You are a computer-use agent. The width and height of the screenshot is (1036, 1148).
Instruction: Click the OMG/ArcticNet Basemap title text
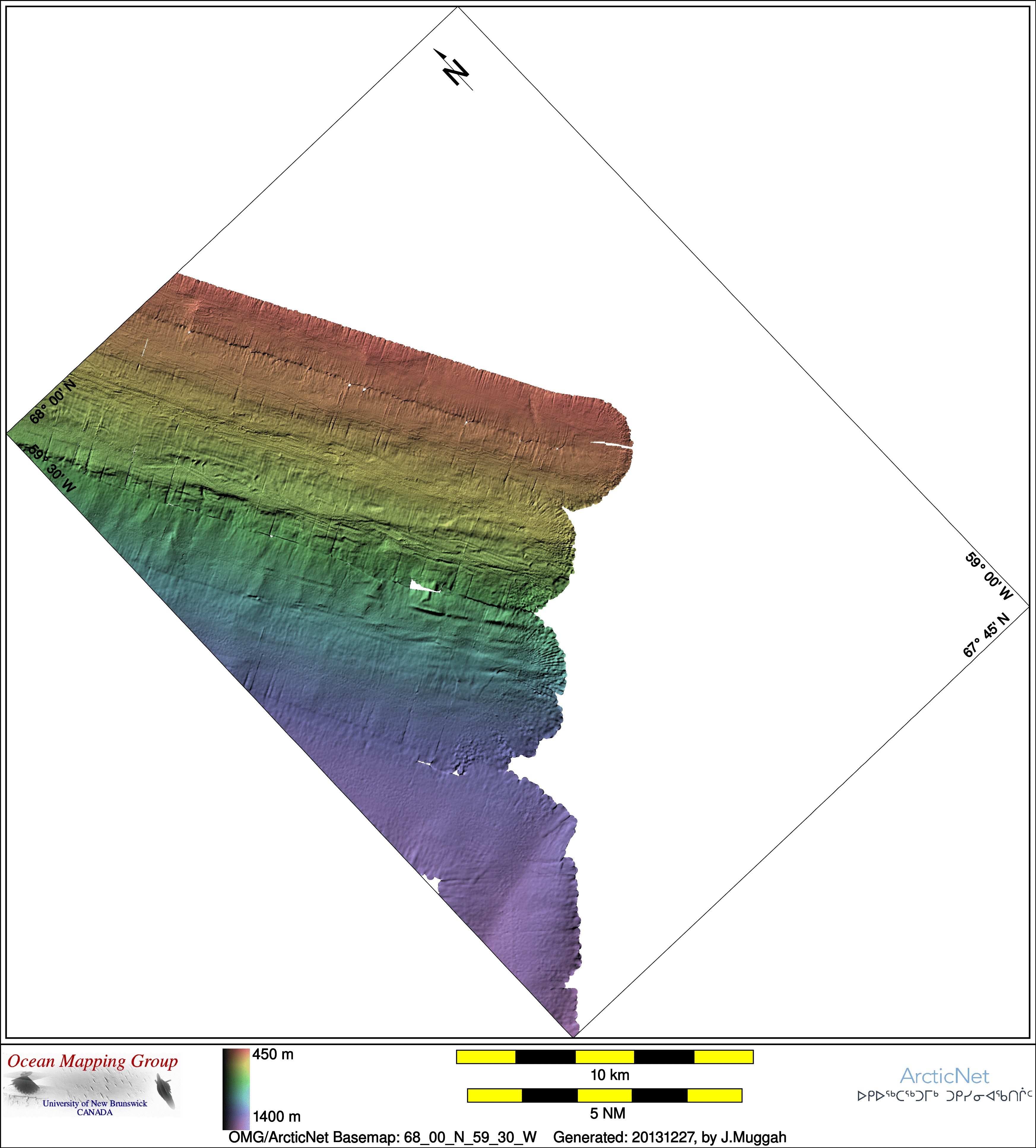click(x=382, y=1137)
